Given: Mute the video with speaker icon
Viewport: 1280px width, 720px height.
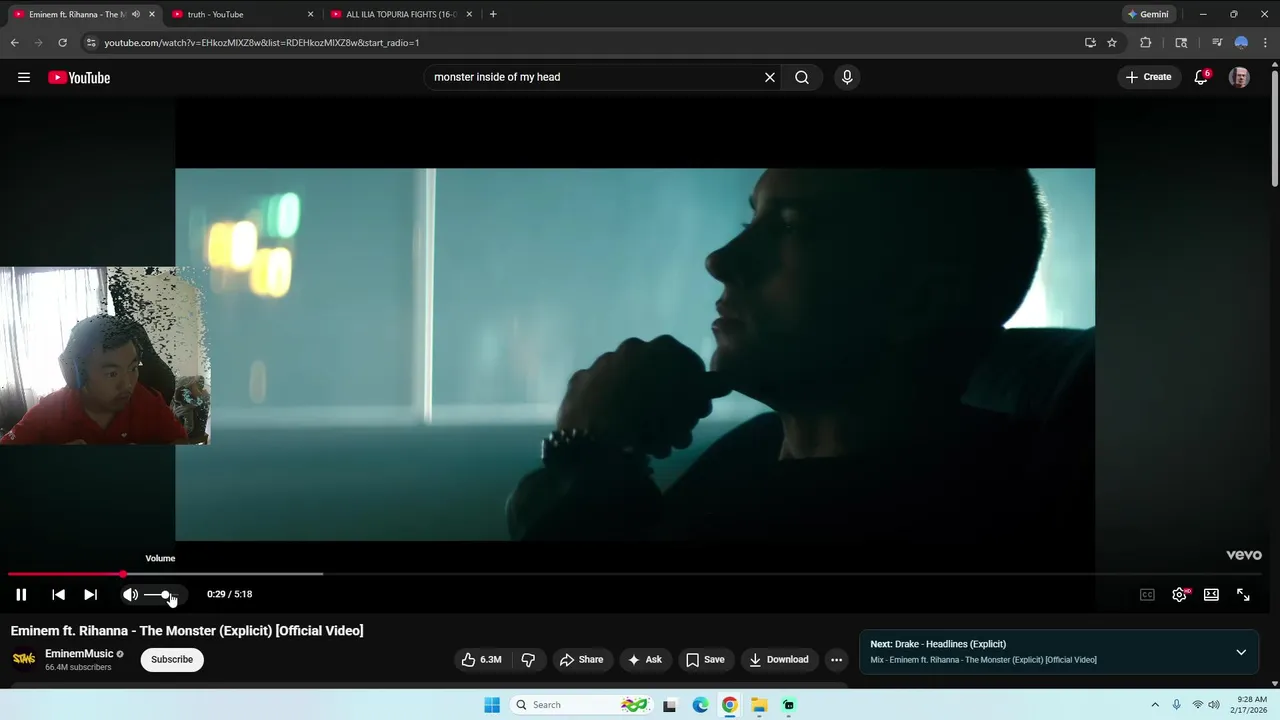Looking at the screenshot, I should [x=130, y=594].
